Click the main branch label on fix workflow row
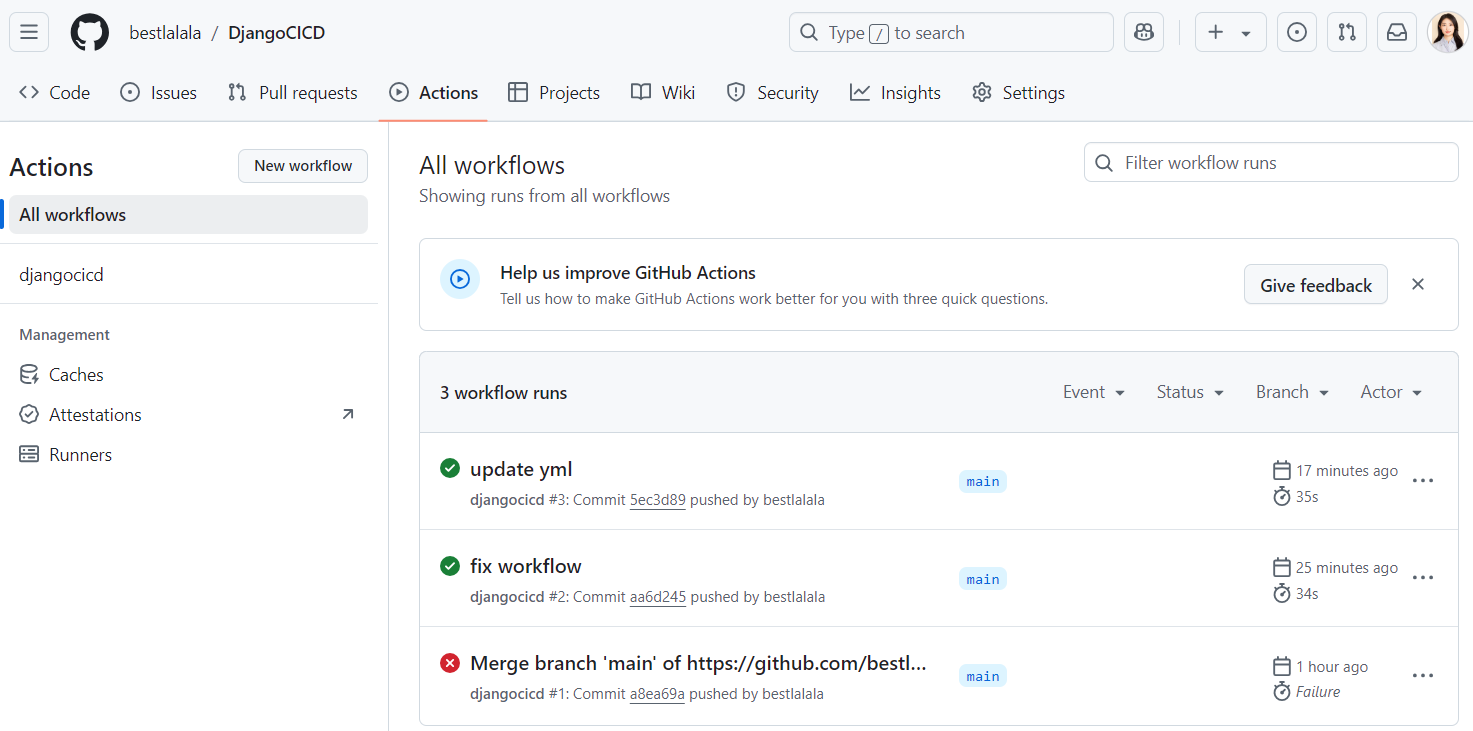Viewport: 1473px width, 731px height. [983, 579]
